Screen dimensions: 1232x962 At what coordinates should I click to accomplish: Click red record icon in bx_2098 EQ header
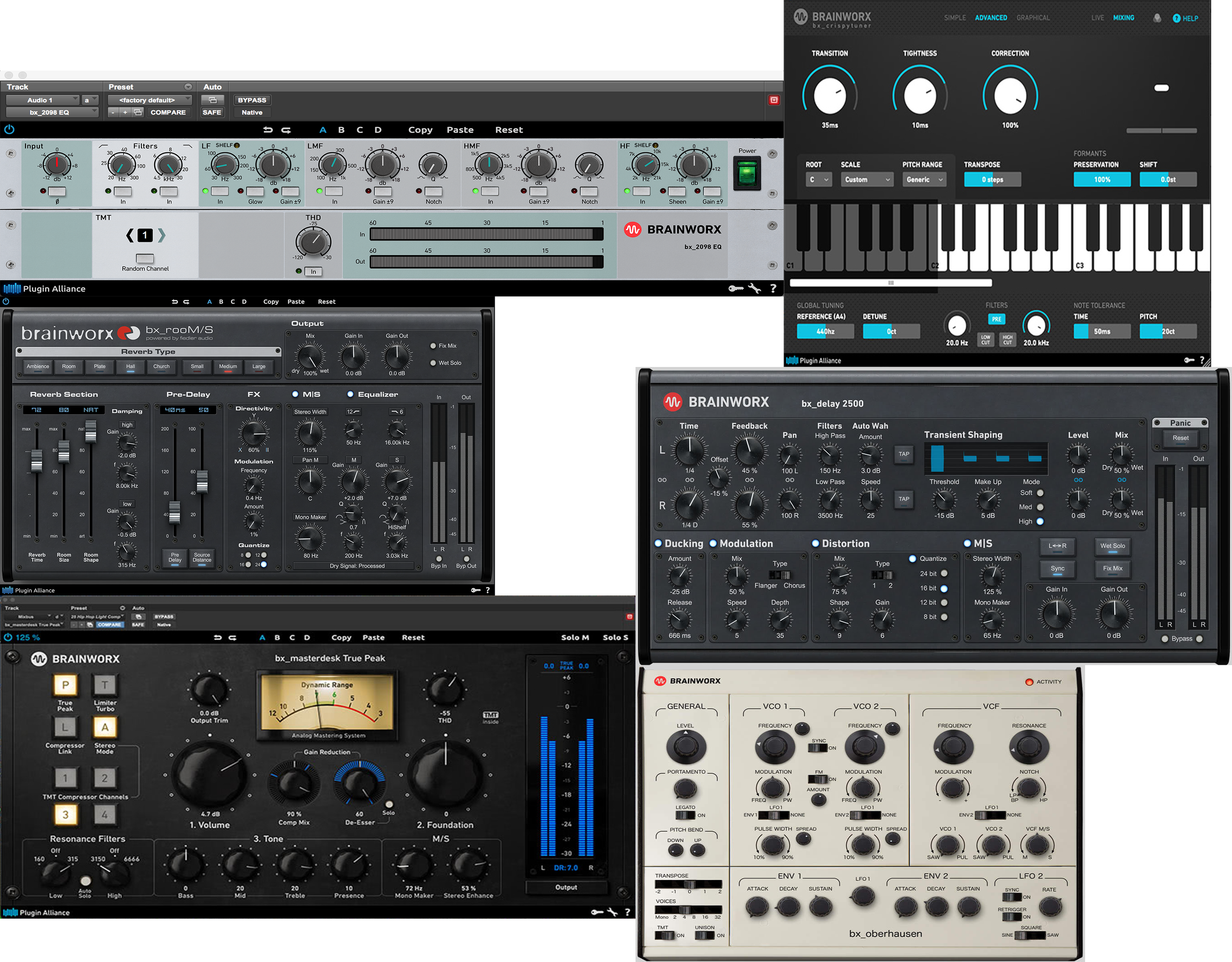774,100
